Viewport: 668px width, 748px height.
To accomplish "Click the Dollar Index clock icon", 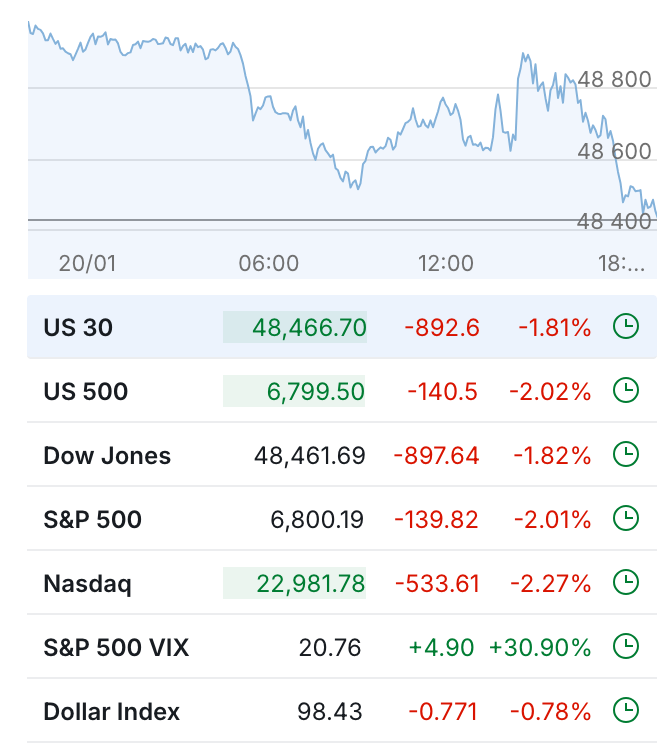I will coord(625,711).
